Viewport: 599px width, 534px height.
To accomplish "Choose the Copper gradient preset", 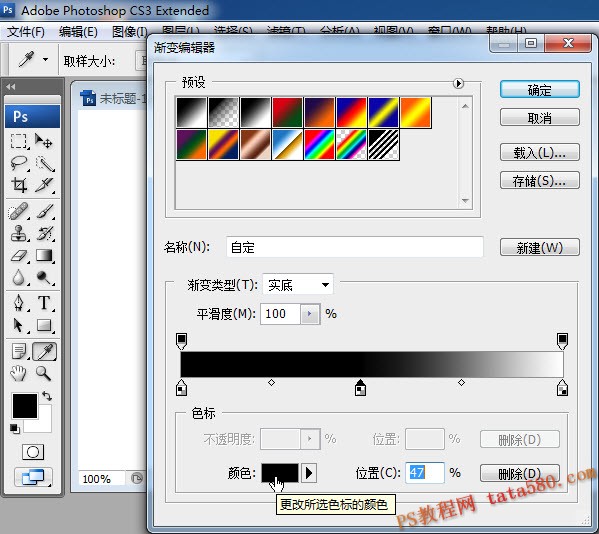I will [255, 144].
